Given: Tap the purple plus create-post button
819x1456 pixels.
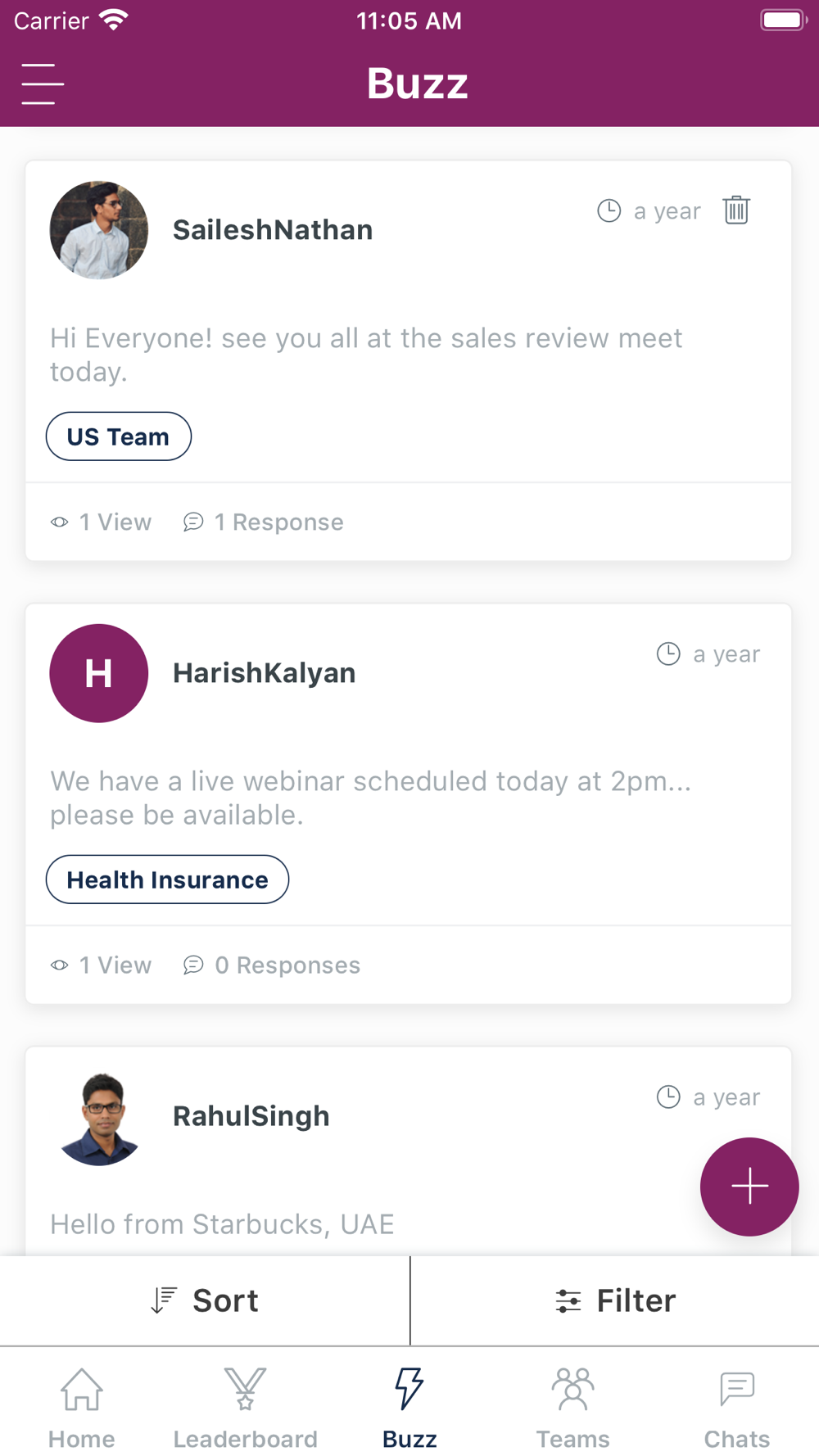Looking at the screenshot, I should click(749, 1187).
